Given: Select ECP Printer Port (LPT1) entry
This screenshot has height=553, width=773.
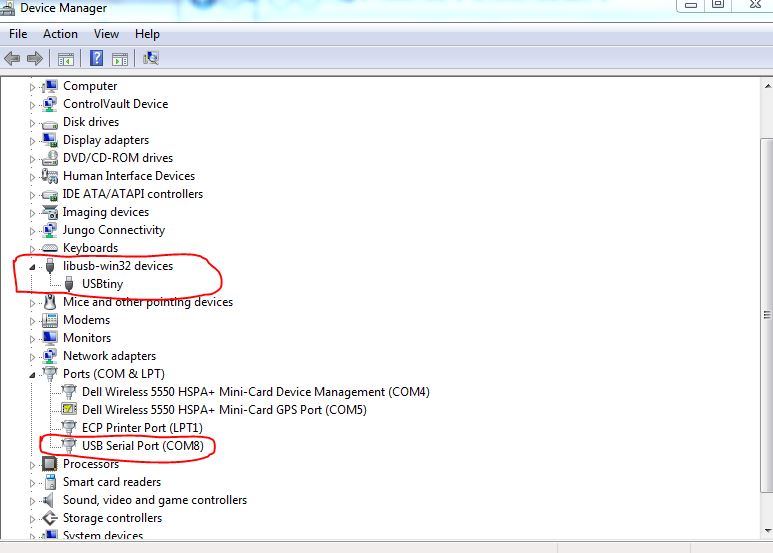Looking at the screenshot, I should point(142,428).
